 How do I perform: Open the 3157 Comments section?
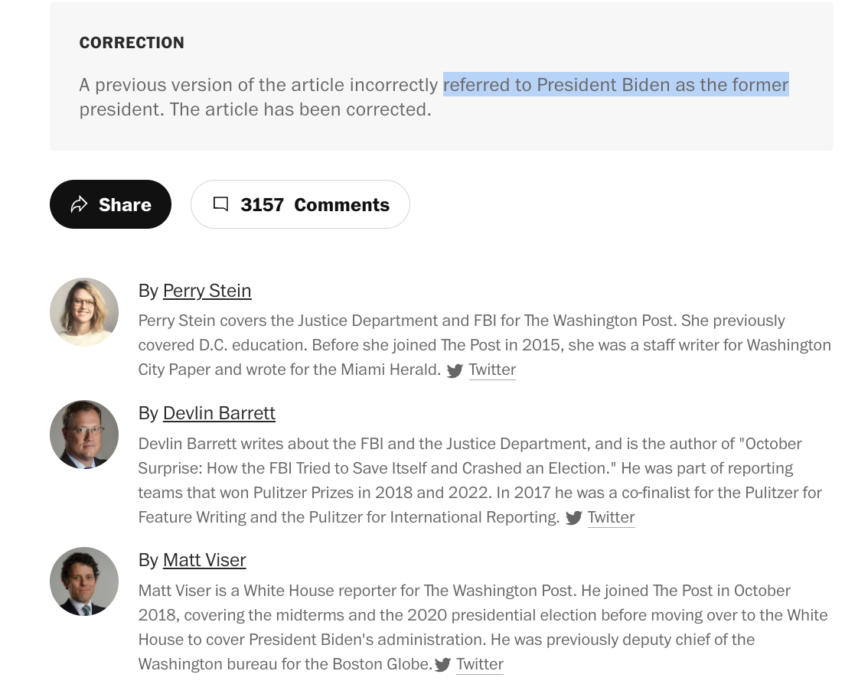click(x=300, y=204)
